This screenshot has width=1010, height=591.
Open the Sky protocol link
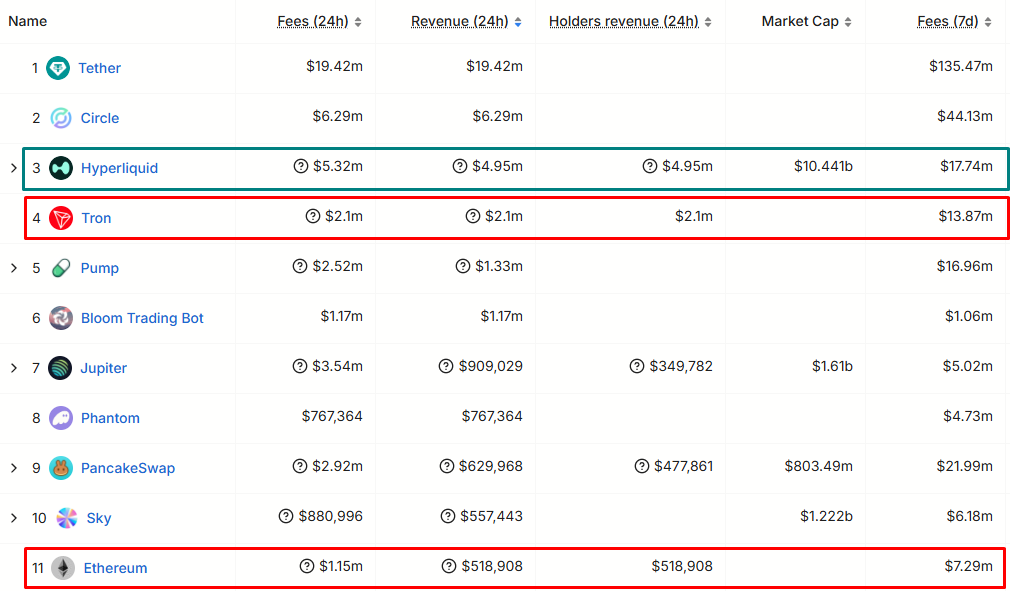click(x=99, y=518)
